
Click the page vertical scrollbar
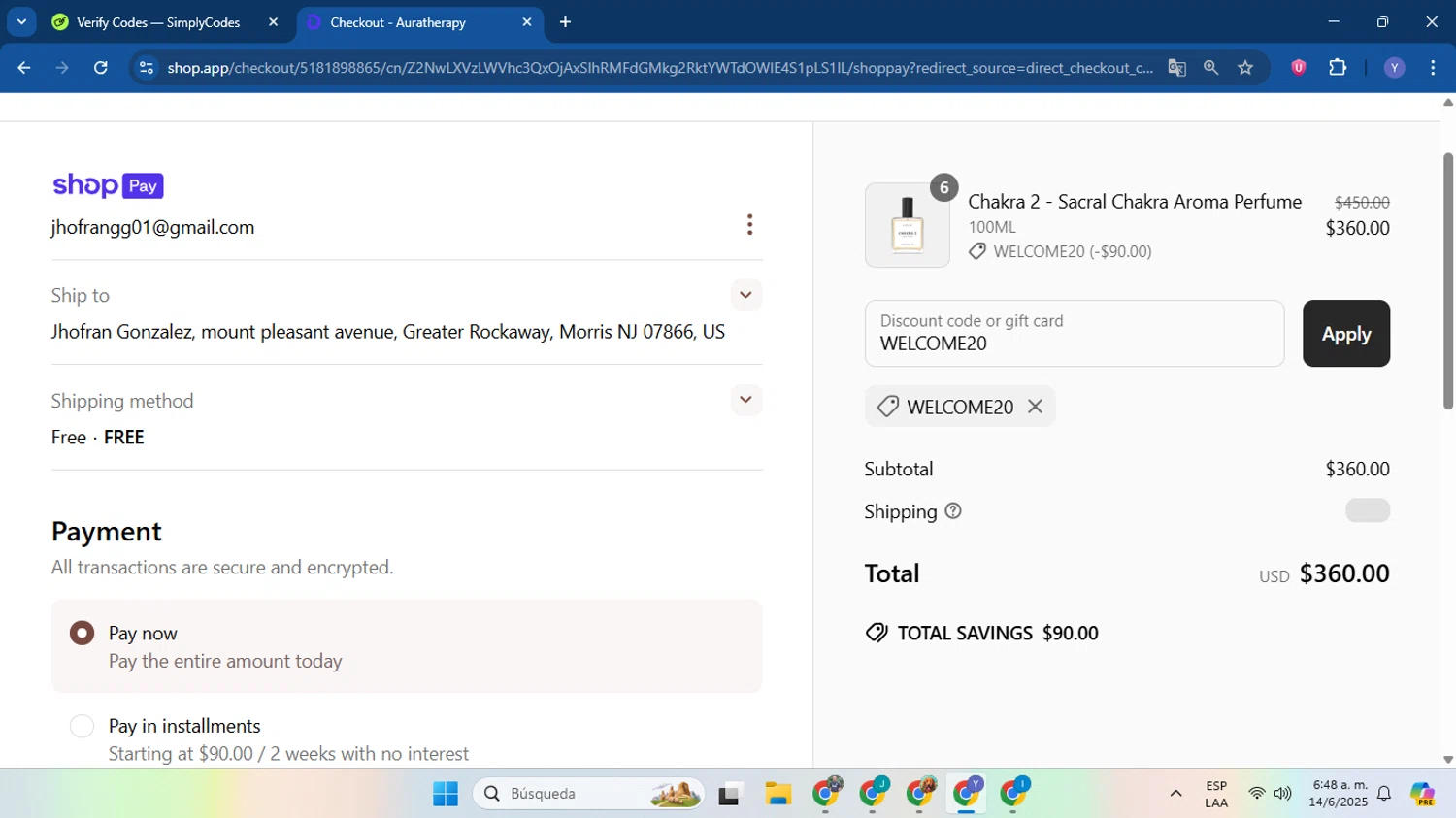click(x=1448, y=280)
